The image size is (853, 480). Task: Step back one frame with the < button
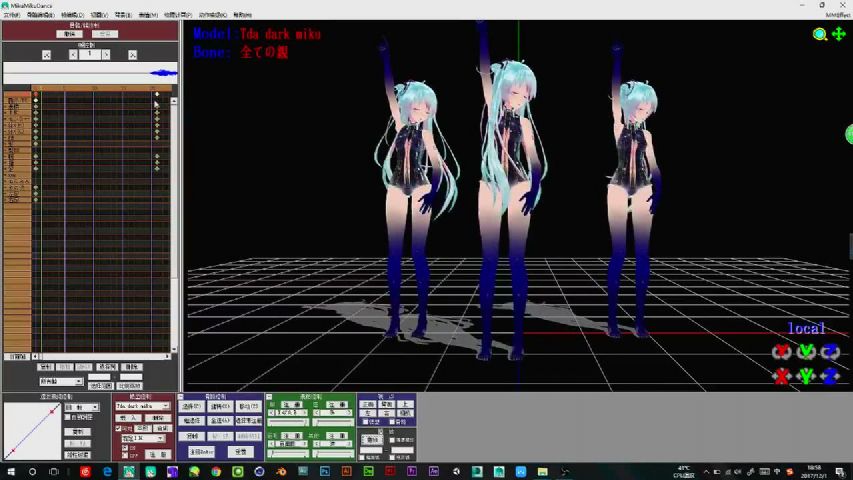point(73,55)
